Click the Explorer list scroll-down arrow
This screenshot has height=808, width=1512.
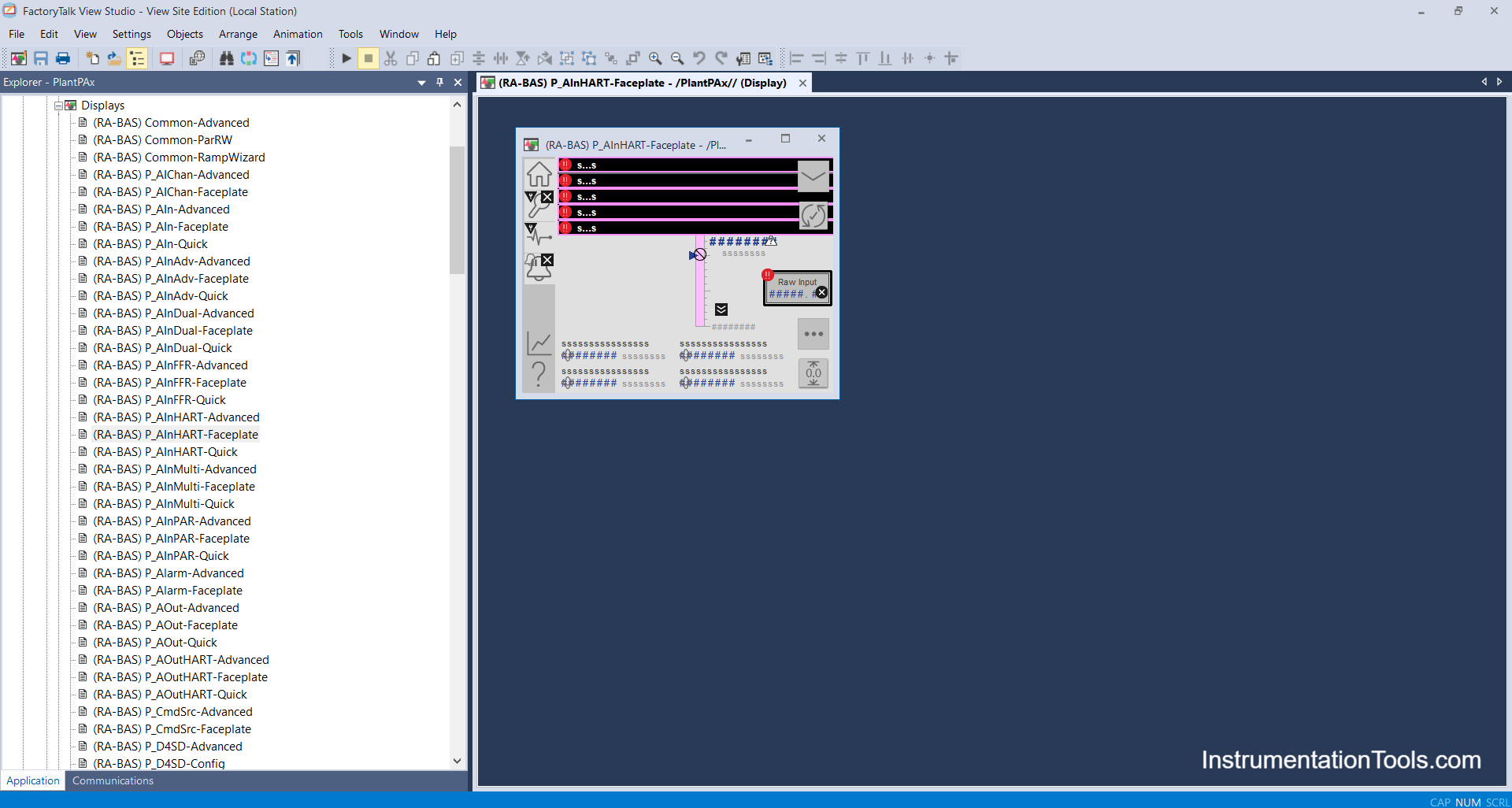point(457,762)
